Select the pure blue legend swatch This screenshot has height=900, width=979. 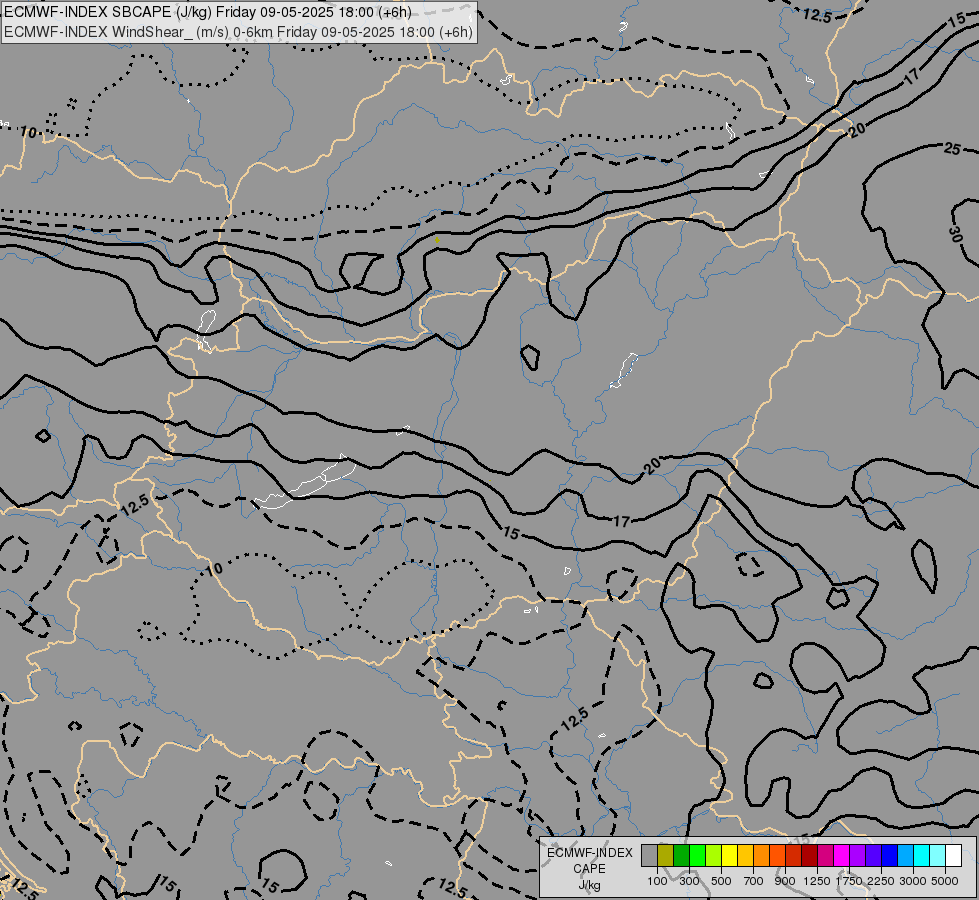click(889, 856)
